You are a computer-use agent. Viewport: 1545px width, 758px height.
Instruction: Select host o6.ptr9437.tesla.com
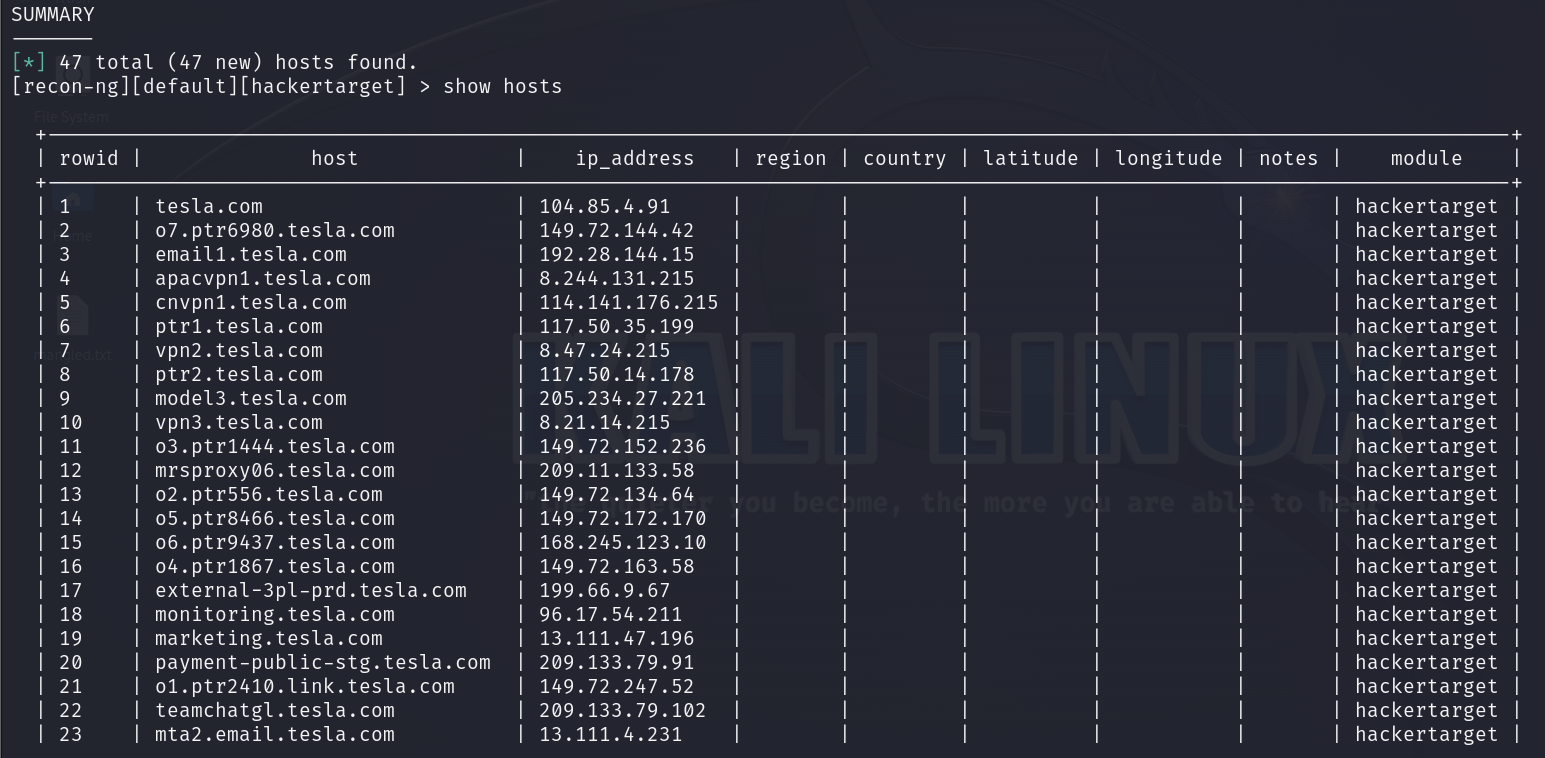tap(275, 542)
